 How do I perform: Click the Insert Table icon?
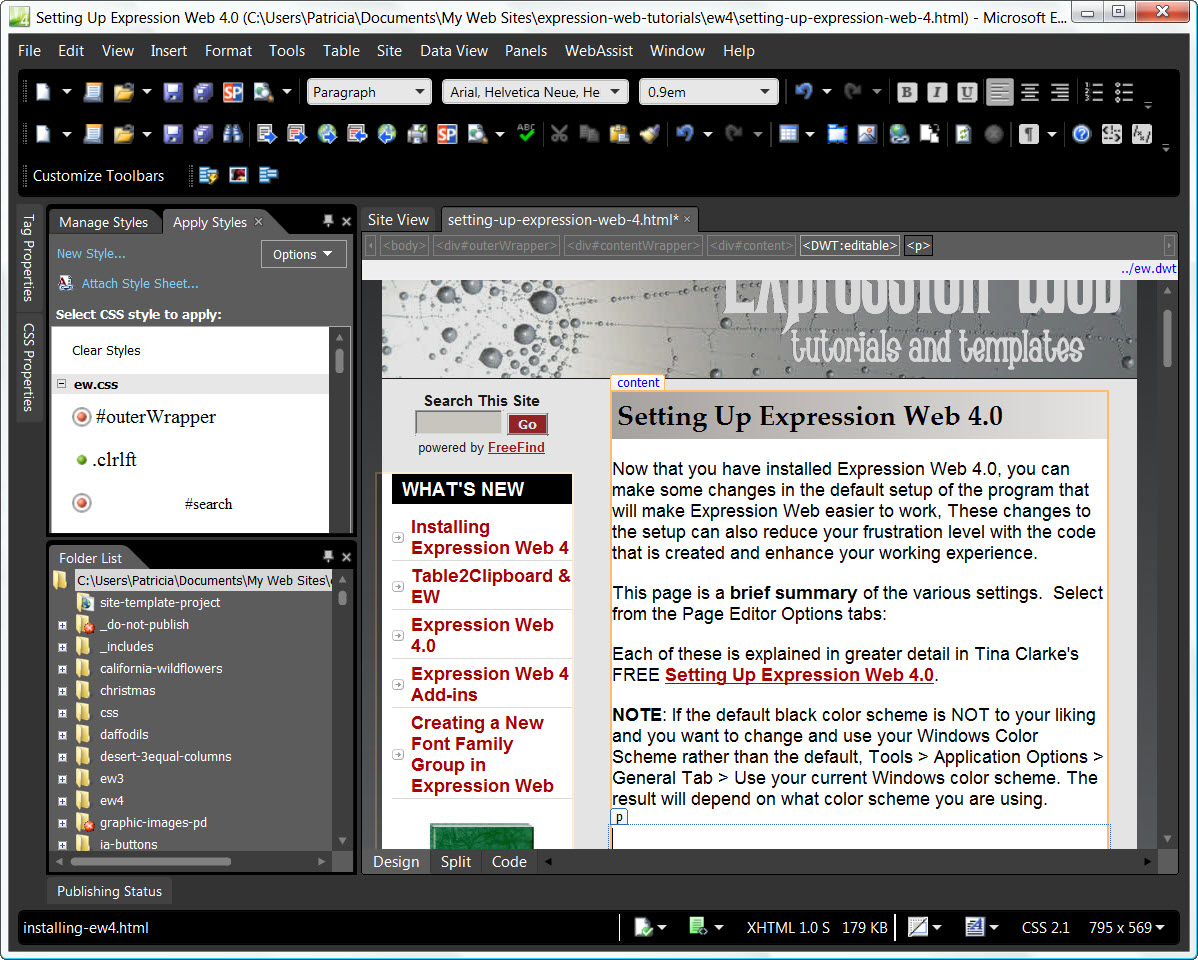click(x=788, y=135)
